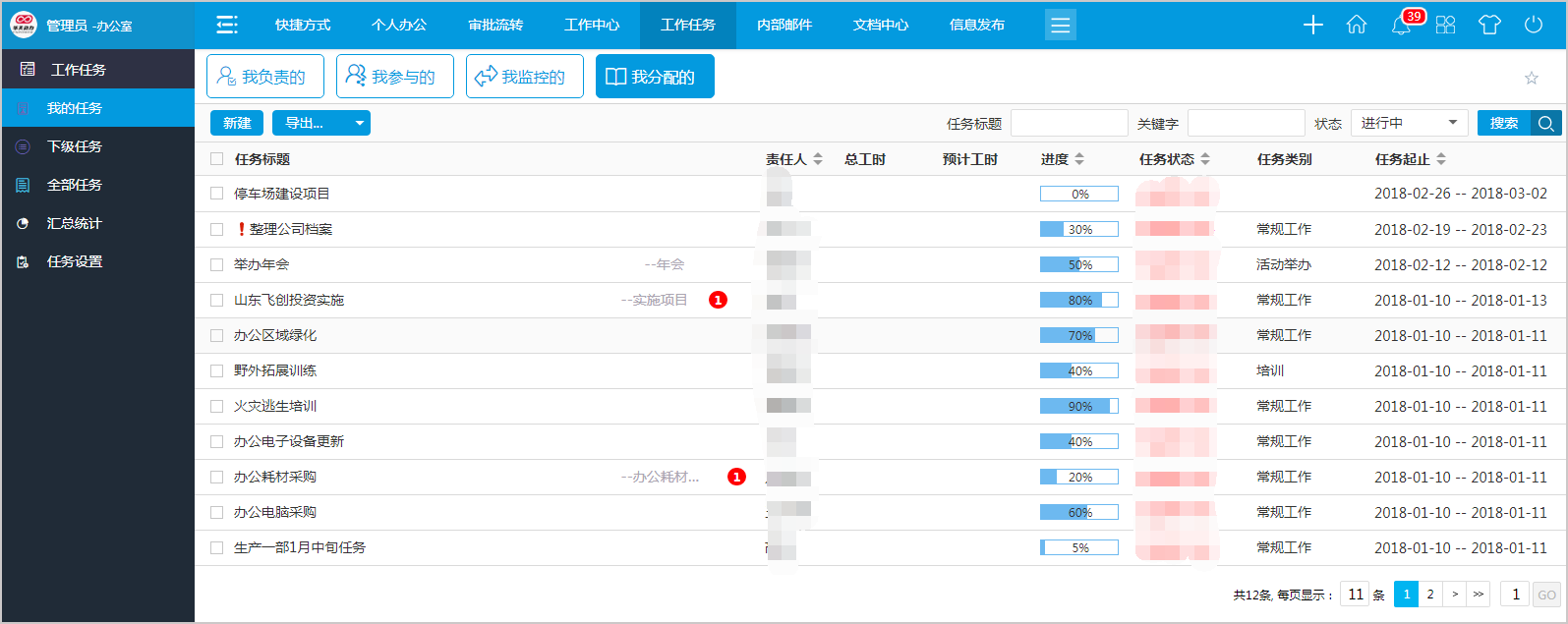Check the box for 停车场建设项目
Viewport: 1568px width, 624px height.
[x=217, y=194]
